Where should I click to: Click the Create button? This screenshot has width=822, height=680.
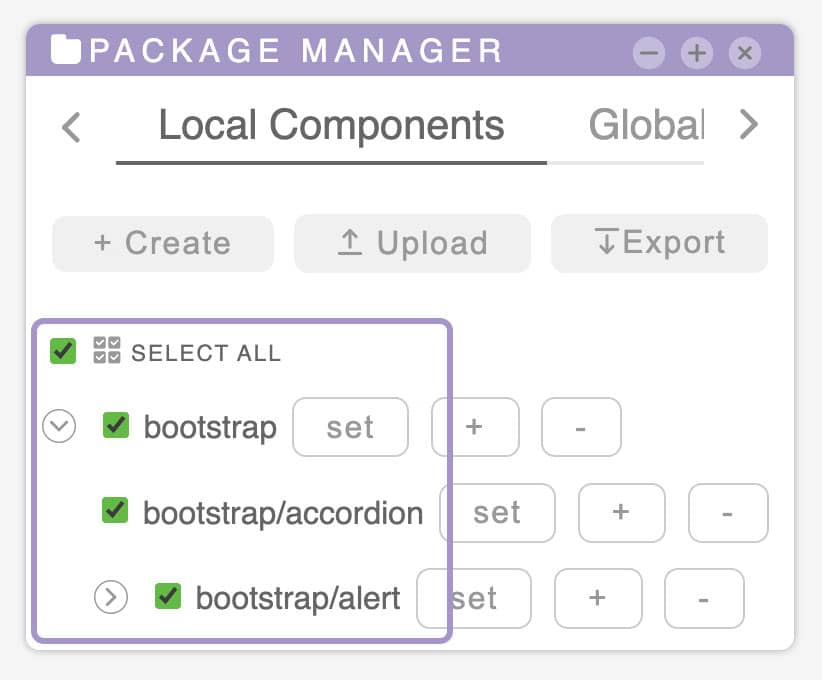click(163, 244)
